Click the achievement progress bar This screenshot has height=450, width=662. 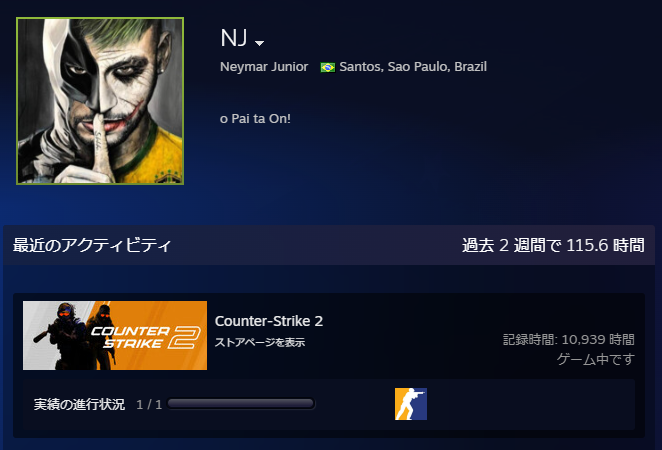(x=241, y=404)
